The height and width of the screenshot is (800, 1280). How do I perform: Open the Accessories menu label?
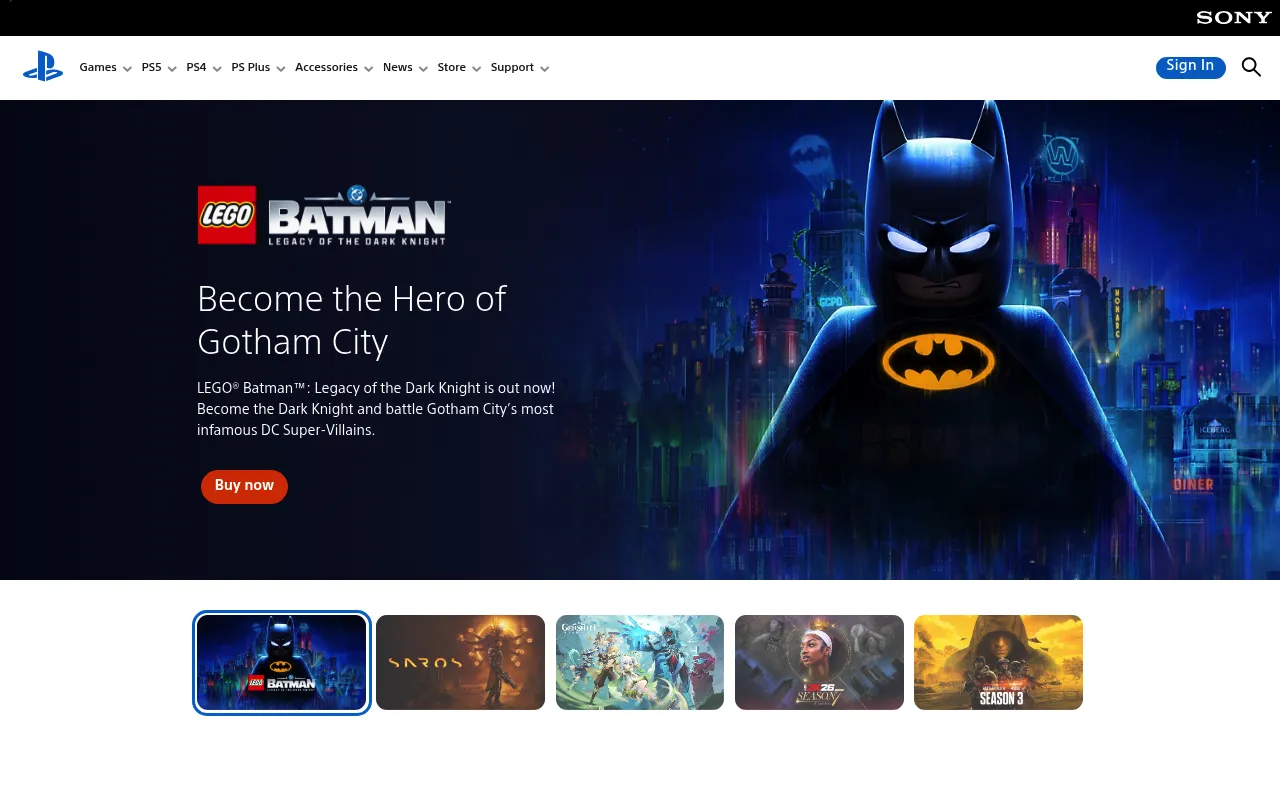(x=326, y=68)
